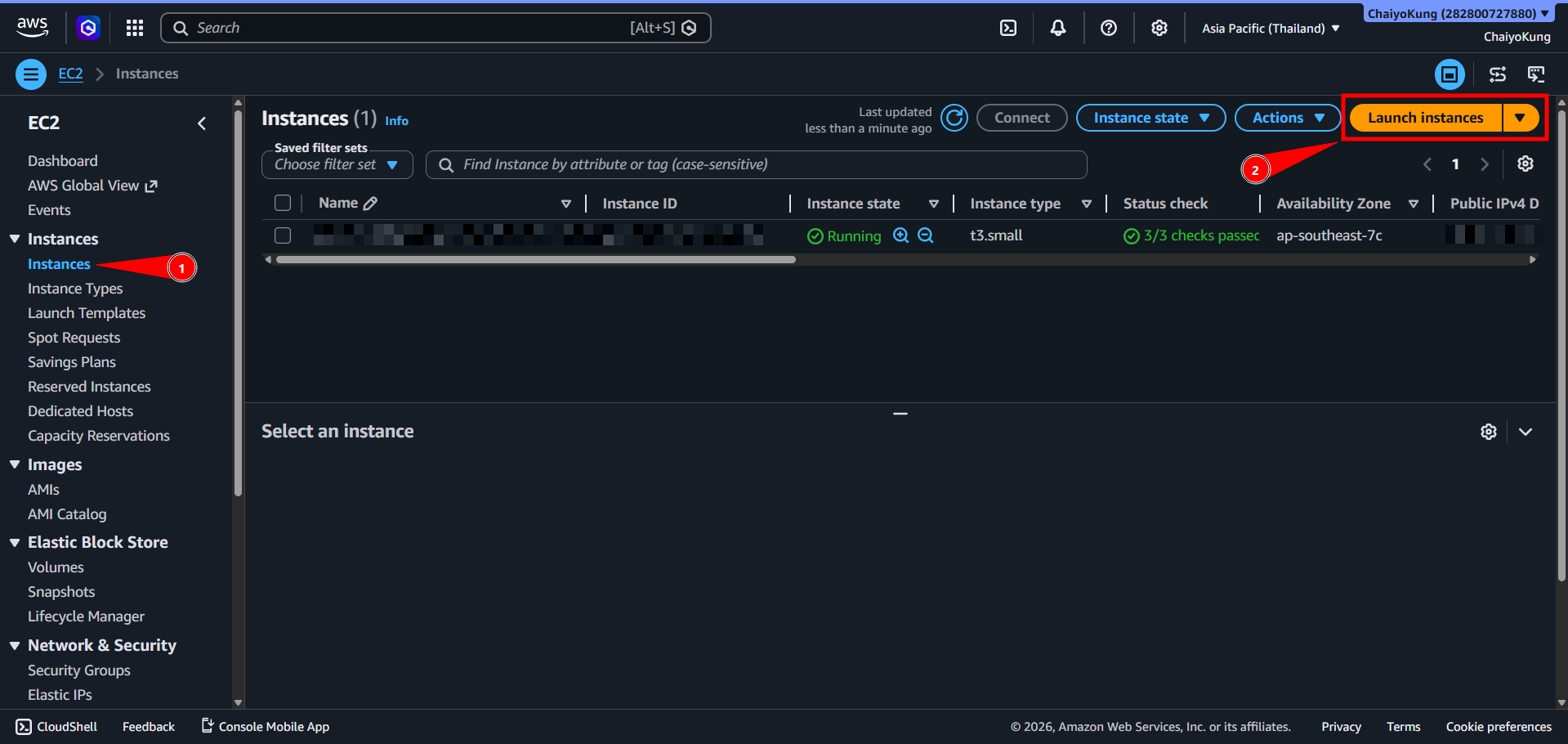
Task: Click the edit pencil next to Name
Action: click(x=370, y=203)
